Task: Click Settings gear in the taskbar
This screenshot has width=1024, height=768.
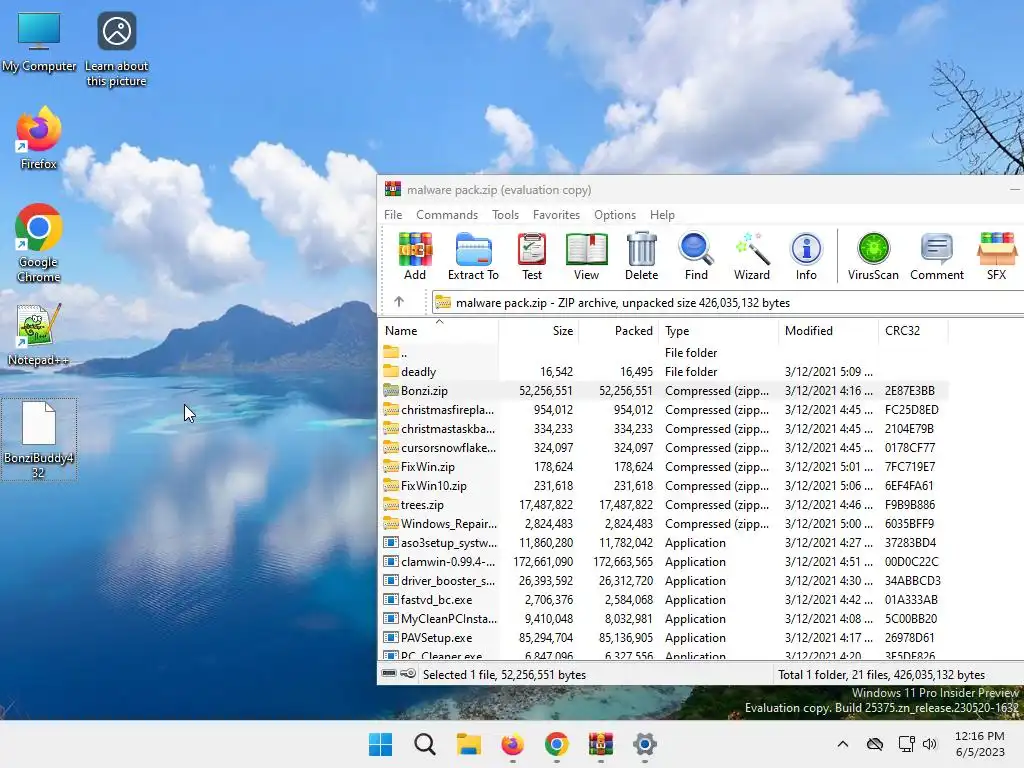Action: click(x=645, y=744)
